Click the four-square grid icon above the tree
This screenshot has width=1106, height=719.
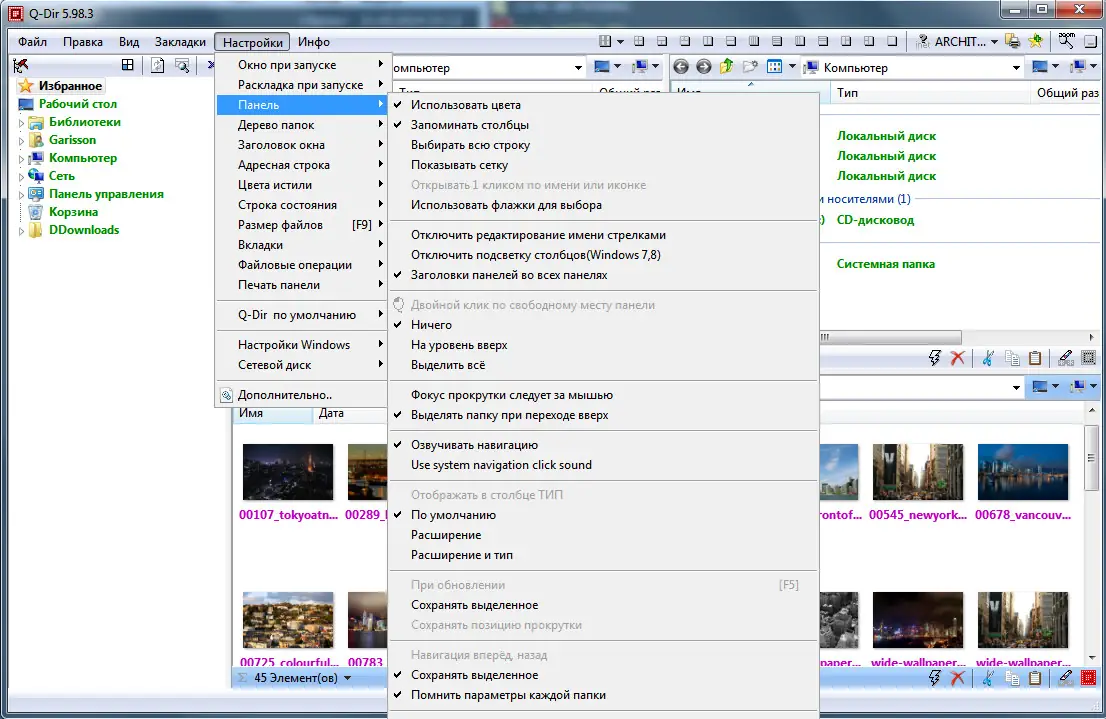(x=128, y=65)
